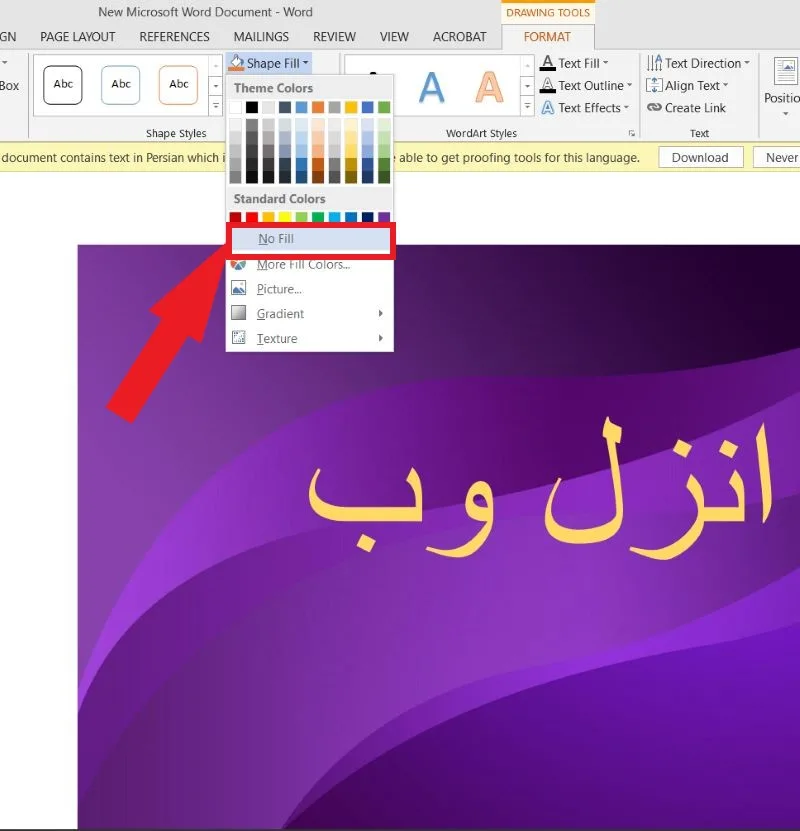Click the Texture submenu arrow
This screenshot has width=800, height=831.
(380, 338)
